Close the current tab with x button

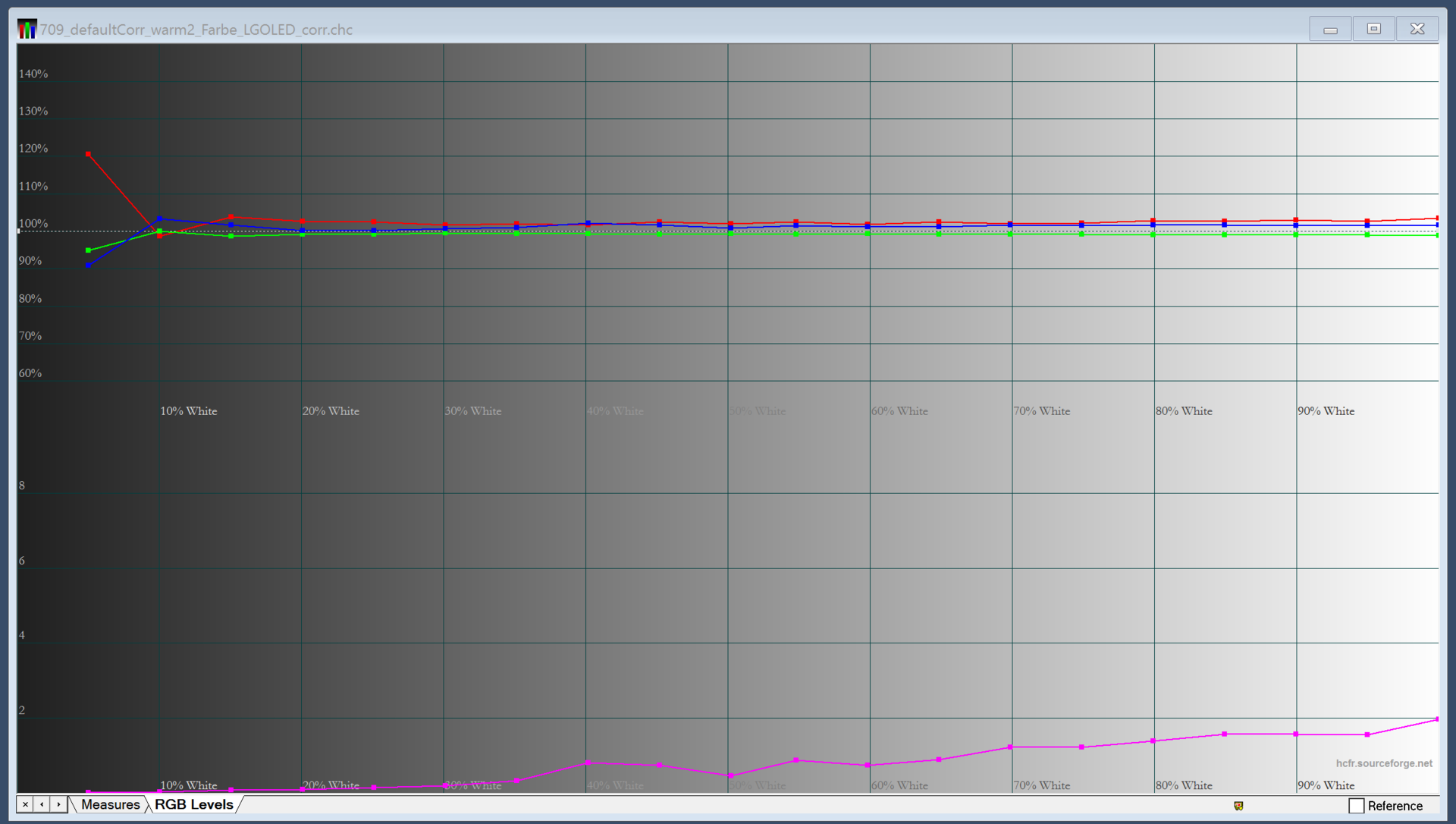tap(25, 804)
